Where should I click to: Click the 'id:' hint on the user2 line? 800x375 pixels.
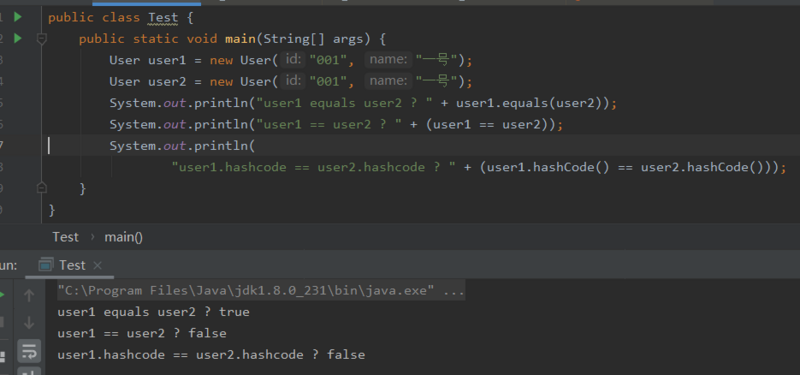[x=293, y=82]
